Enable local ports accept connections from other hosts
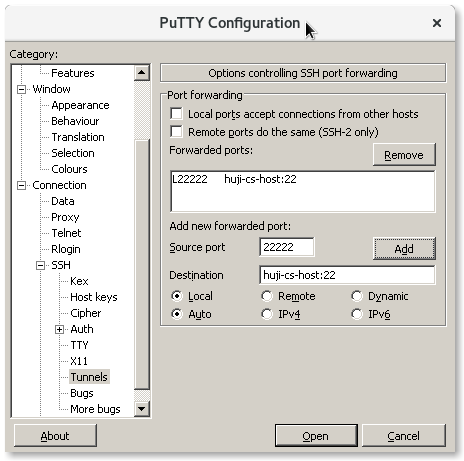This screenshot has width=464, height=461. (176, 113)
